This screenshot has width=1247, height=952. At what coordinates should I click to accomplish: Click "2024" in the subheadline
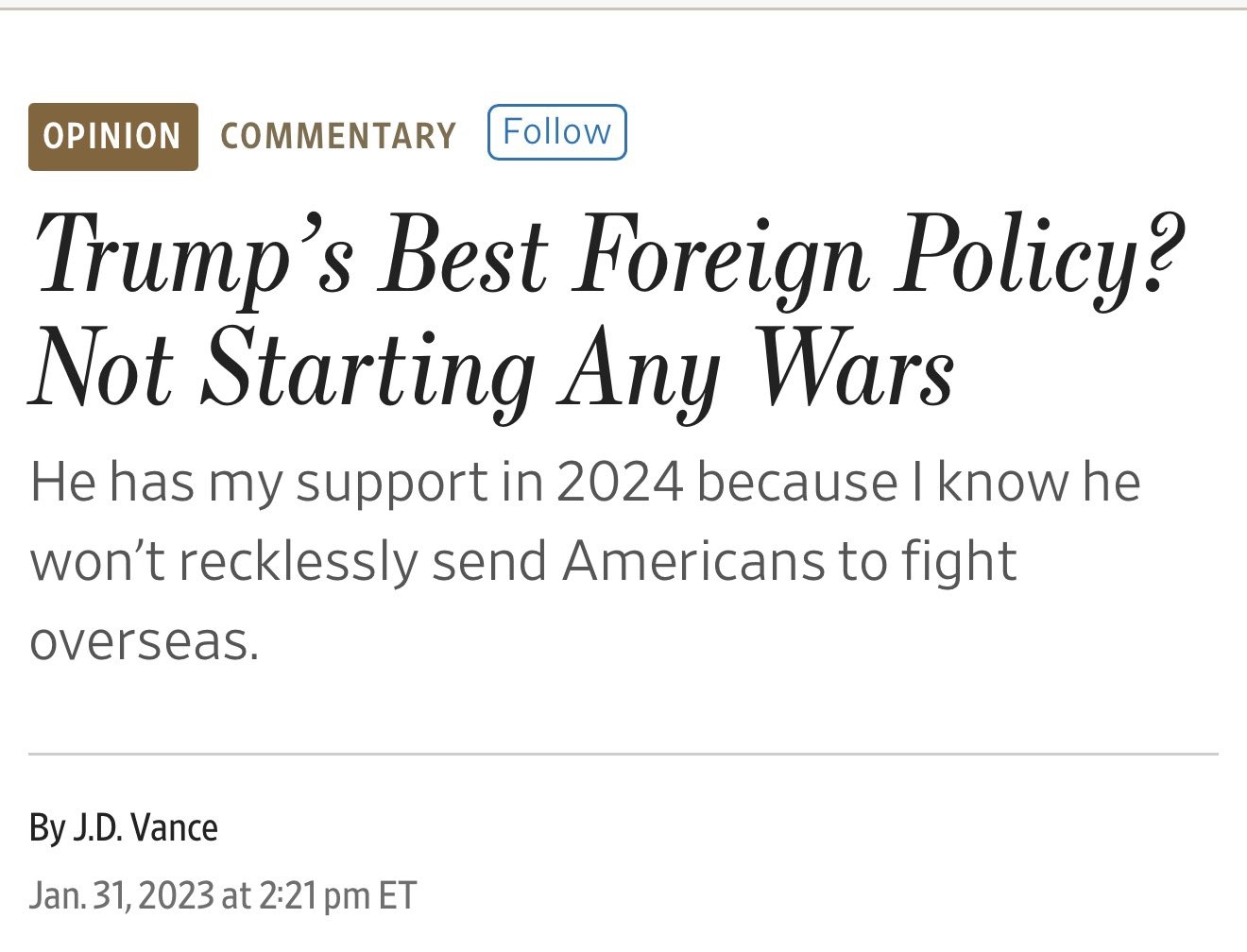point(619,482)
